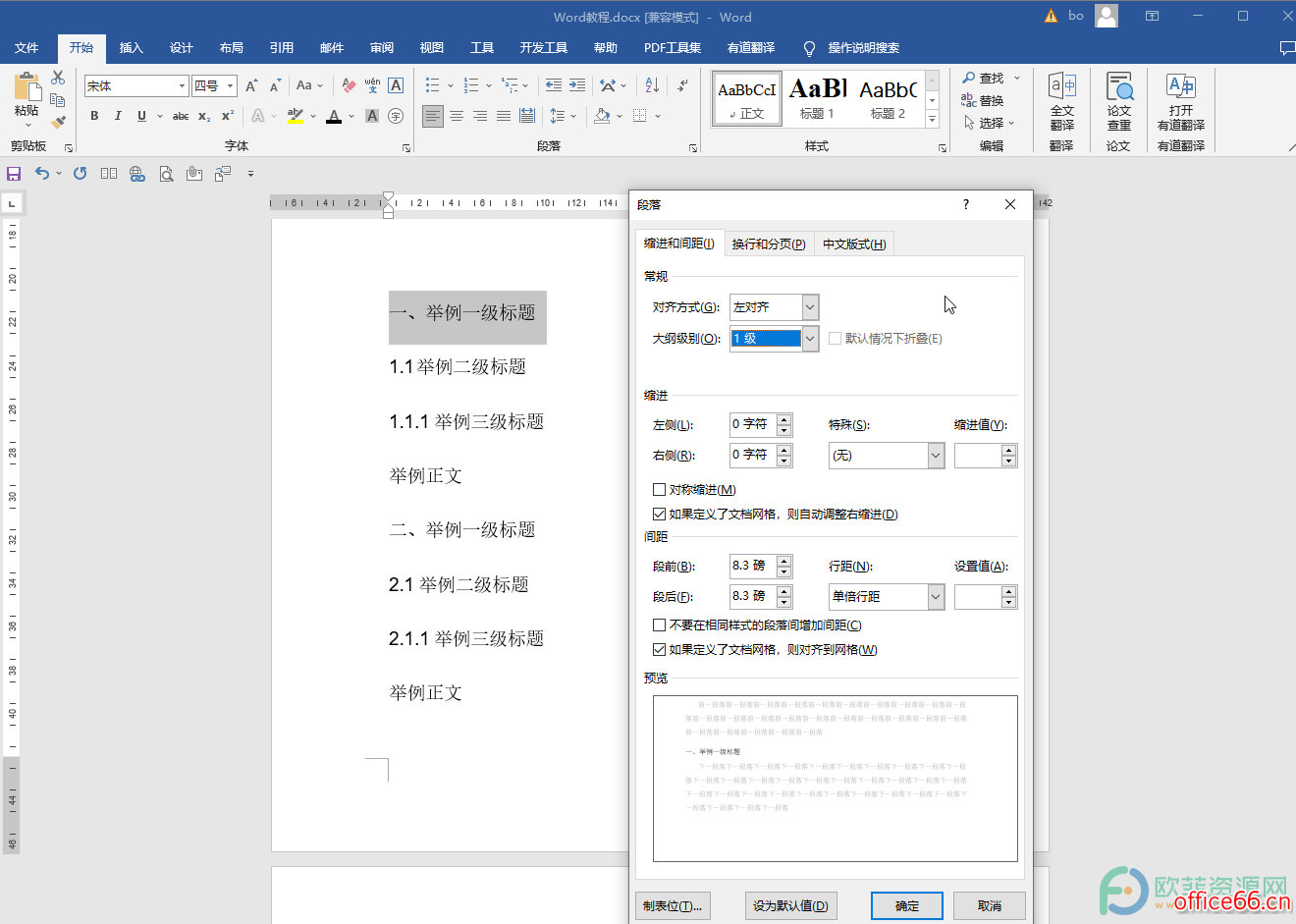Image resolution: width=1296 pixels, height=924 pixels.
Task: Click the Paste icon in clipboard group
Action: click(27, 88)
